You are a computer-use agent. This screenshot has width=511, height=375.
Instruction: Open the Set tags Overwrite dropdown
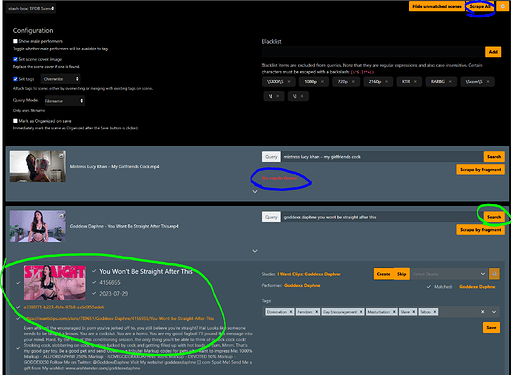click(x=61, y=79)
